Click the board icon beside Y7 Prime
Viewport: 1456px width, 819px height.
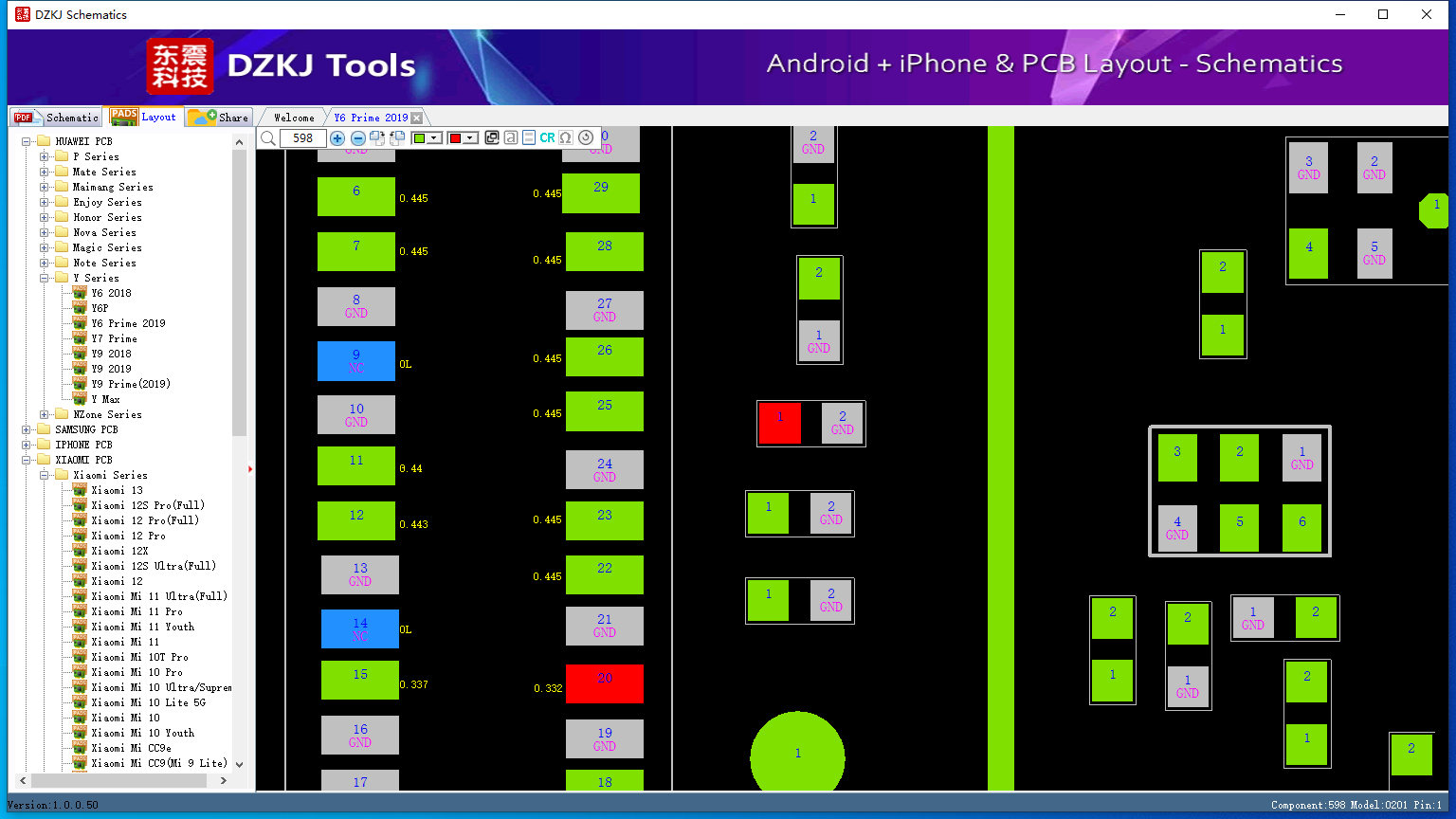pyautogui.click(x=80, y=338)
